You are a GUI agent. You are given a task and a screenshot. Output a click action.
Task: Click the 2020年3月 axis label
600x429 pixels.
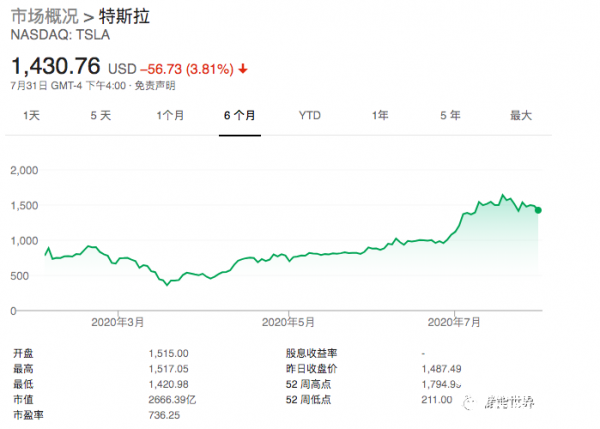click(117, 322)
